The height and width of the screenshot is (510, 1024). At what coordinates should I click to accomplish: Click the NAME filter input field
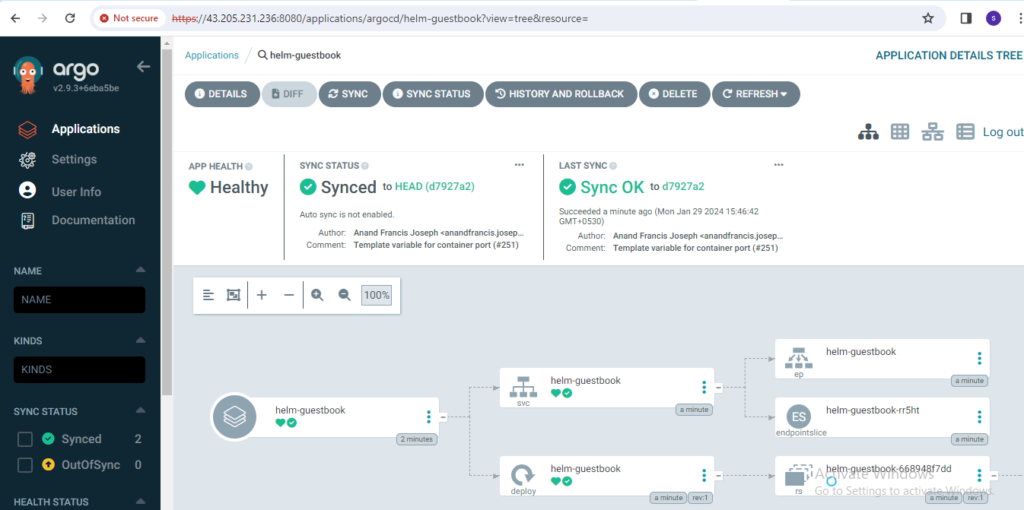coord(79,300)
